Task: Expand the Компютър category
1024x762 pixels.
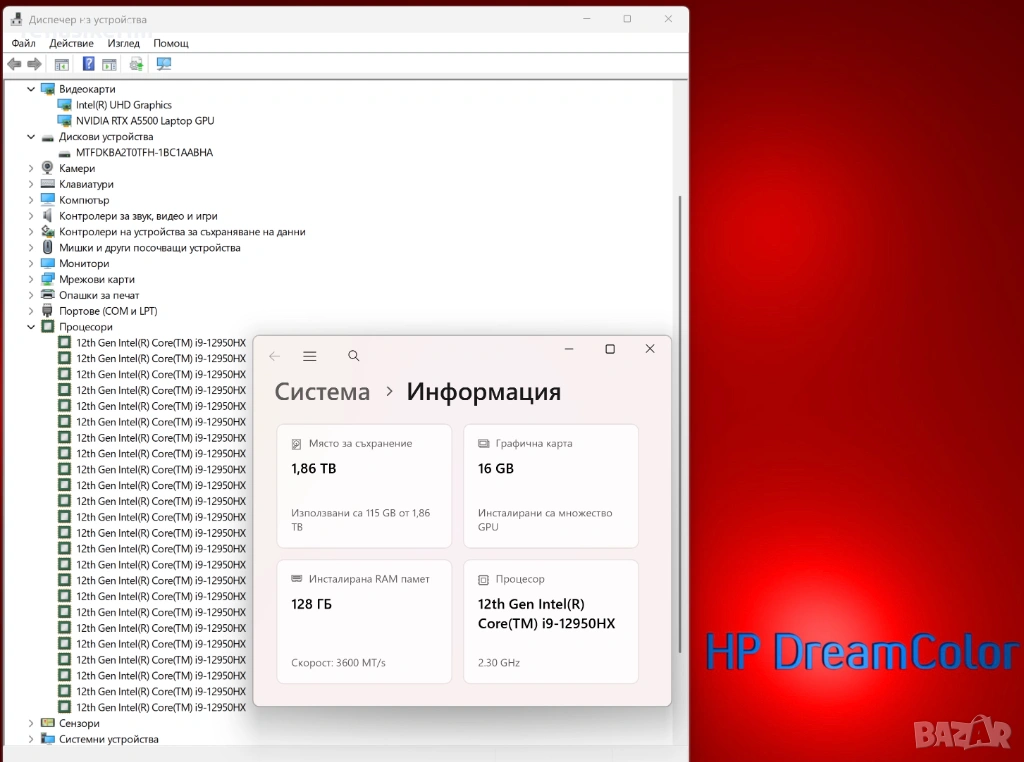Action: pyautogui.click(x=31, y=200)
